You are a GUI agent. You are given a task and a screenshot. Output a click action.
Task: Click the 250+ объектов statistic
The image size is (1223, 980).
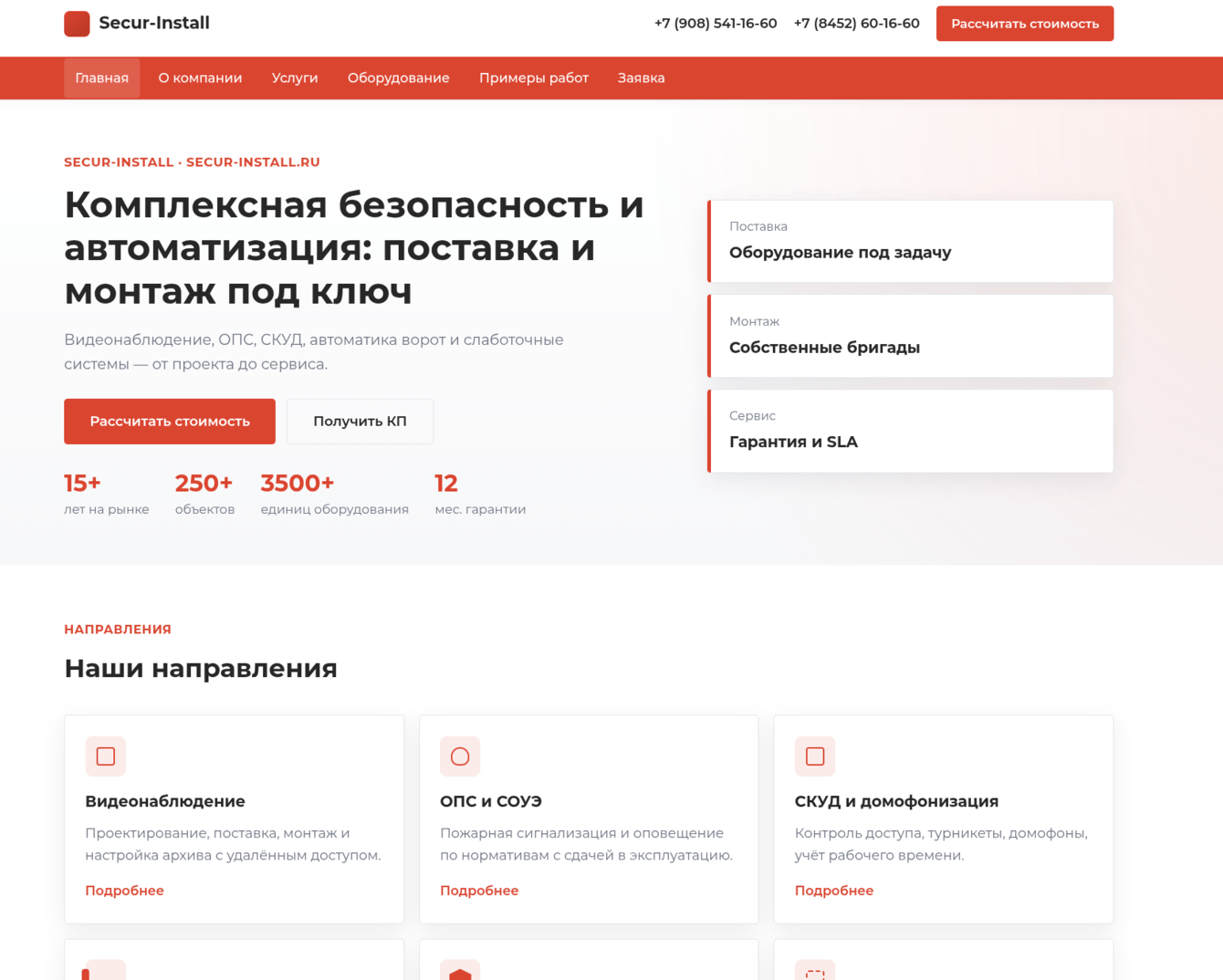click(x=205, y=494)
